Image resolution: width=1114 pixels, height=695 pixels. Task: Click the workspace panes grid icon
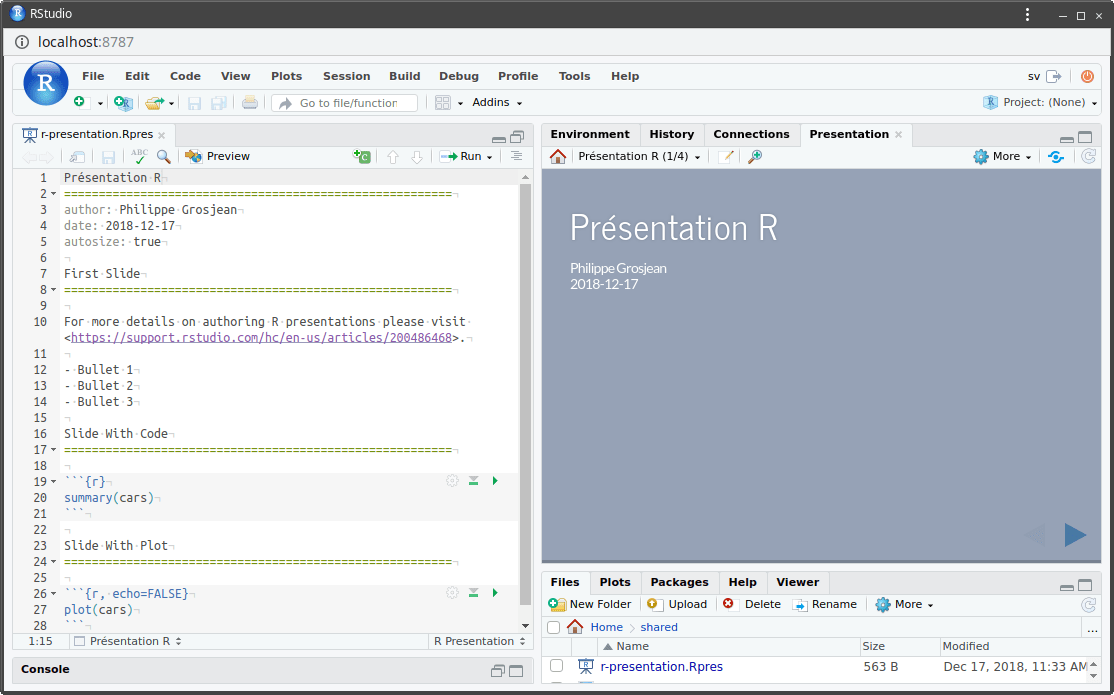(443, 103)
